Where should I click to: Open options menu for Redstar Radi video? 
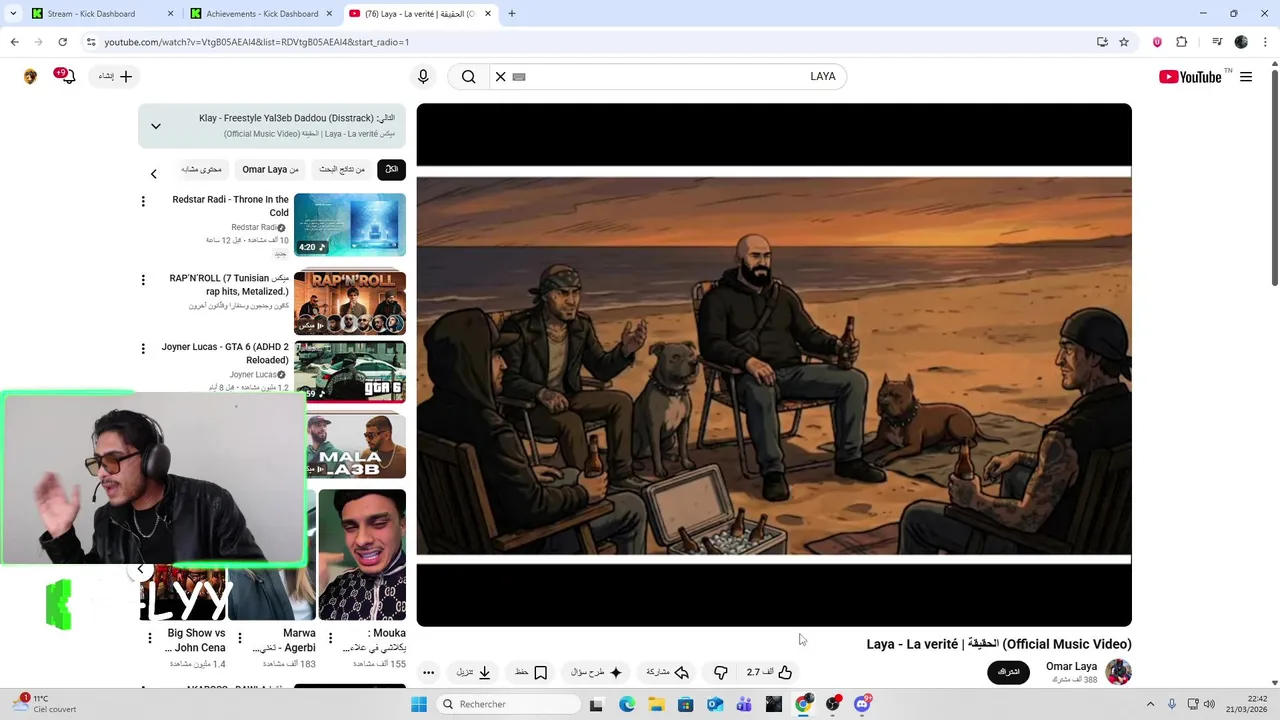pos(143,201)
